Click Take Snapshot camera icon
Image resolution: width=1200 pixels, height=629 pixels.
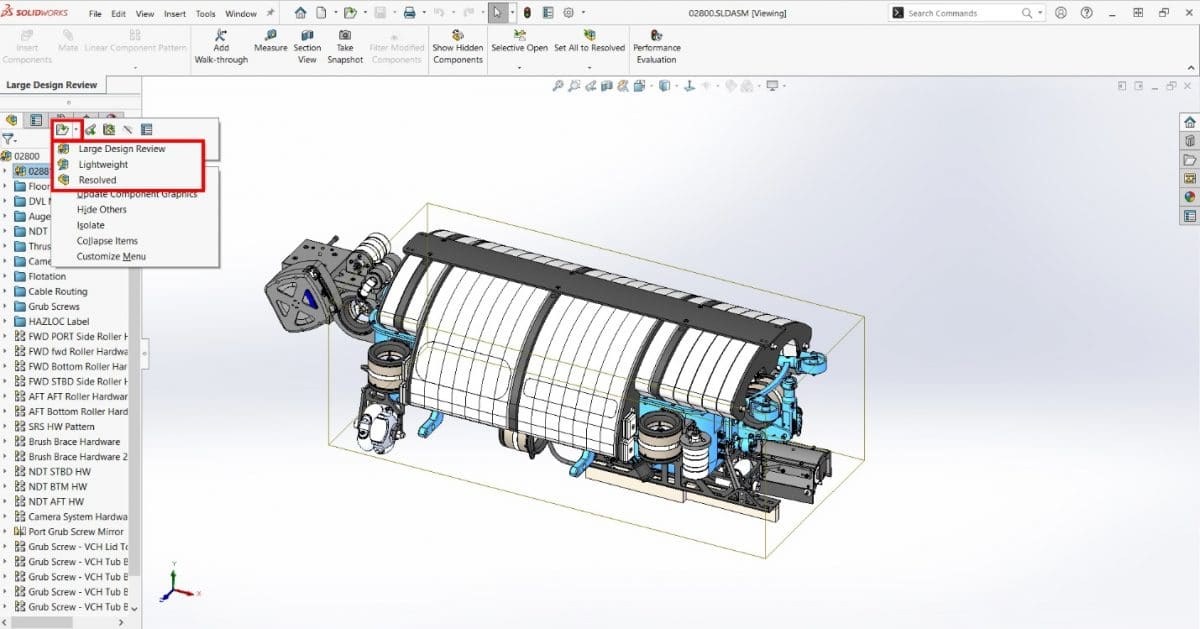point(344,35)
